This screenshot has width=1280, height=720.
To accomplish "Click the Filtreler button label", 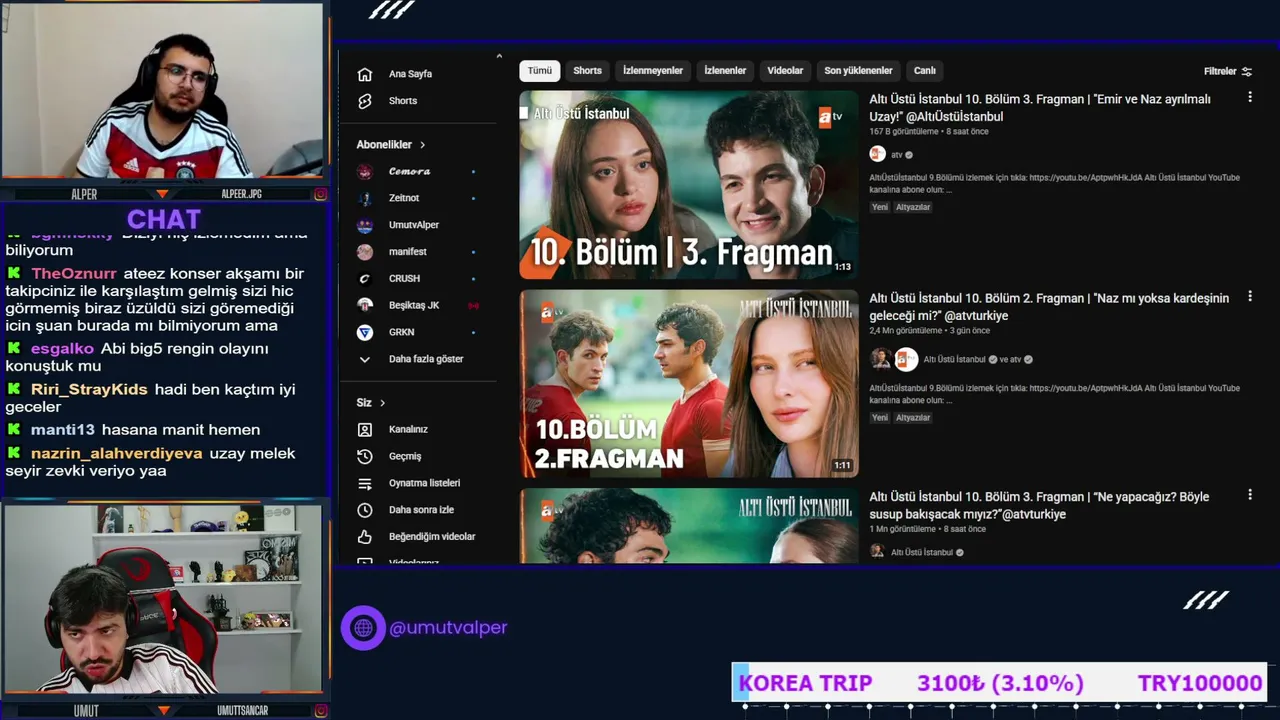I will pyautogui.click(x=1220, y=71).
